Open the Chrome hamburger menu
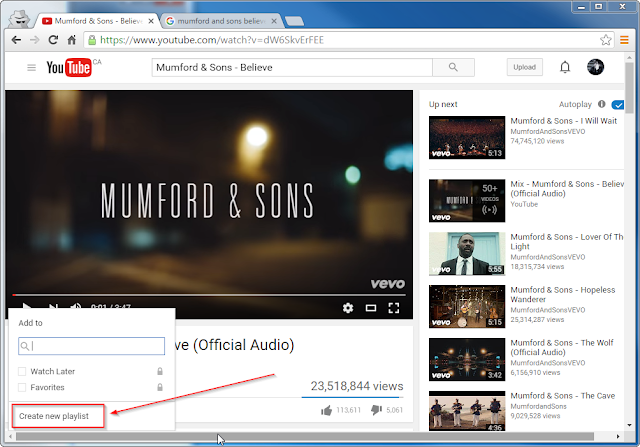Viewport: 640px width, 447px height. (624, 40)
